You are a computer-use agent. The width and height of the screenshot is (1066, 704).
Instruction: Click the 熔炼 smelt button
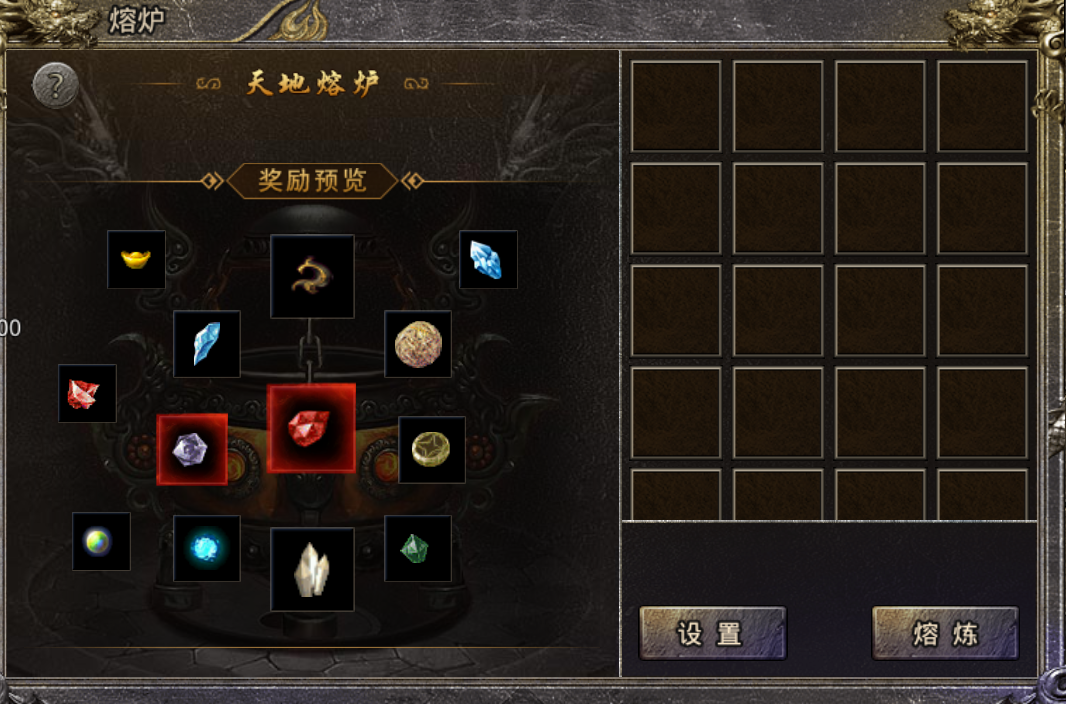pos(946,633)
